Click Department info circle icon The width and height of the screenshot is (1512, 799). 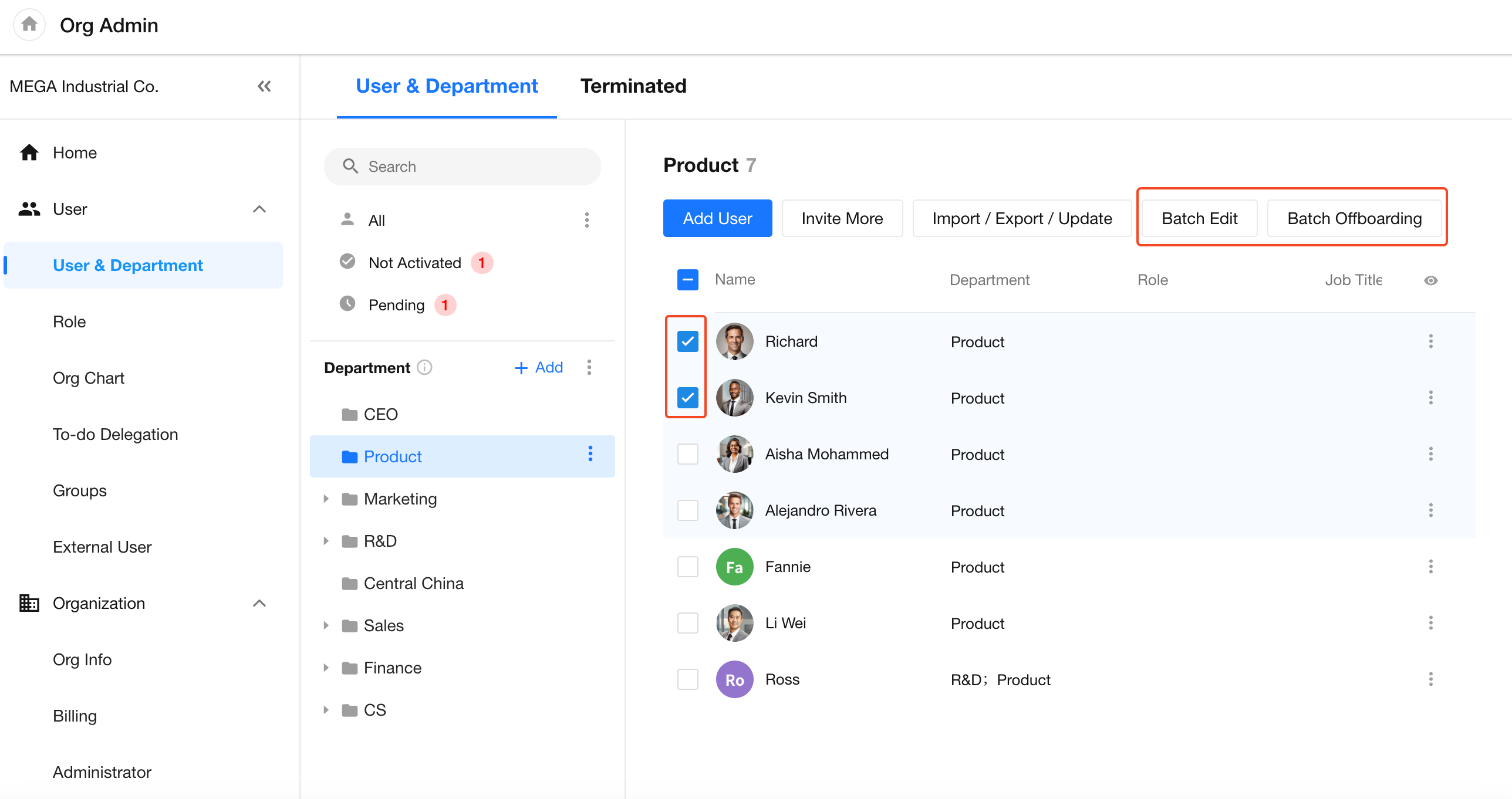point(424,367)
